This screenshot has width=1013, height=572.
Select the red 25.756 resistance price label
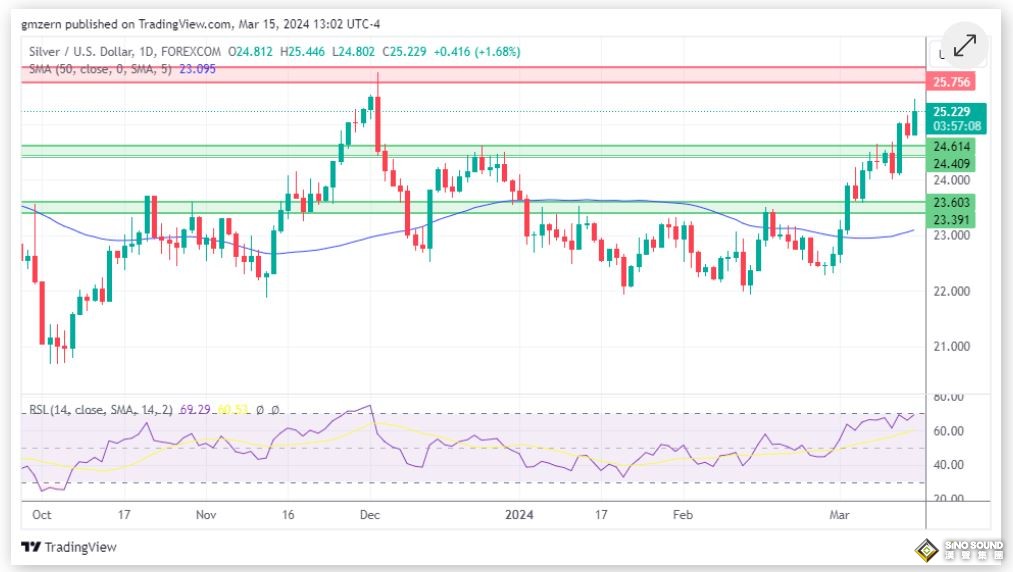pyautogui.click(x=951, y=82)
